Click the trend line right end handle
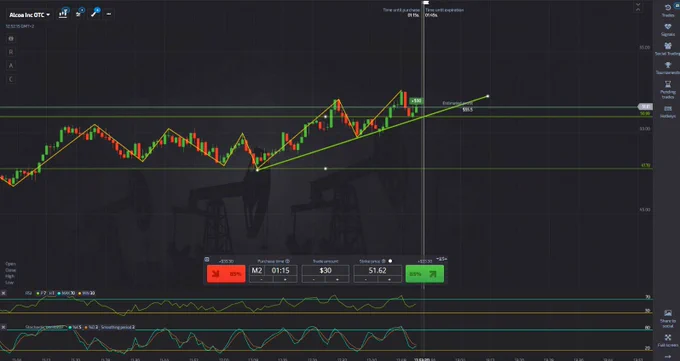 [x=488, y=96]
